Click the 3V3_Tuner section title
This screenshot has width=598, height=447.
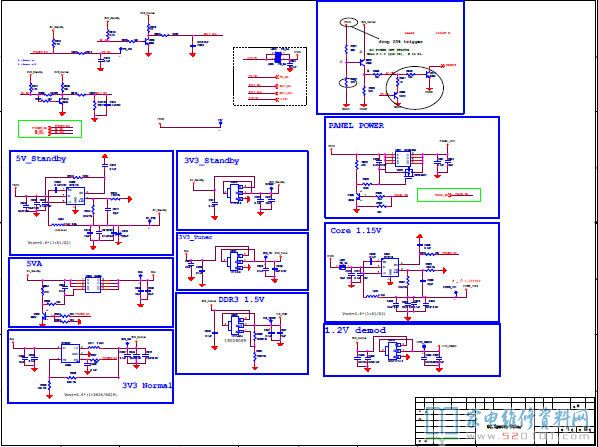[x=196, y=237]
